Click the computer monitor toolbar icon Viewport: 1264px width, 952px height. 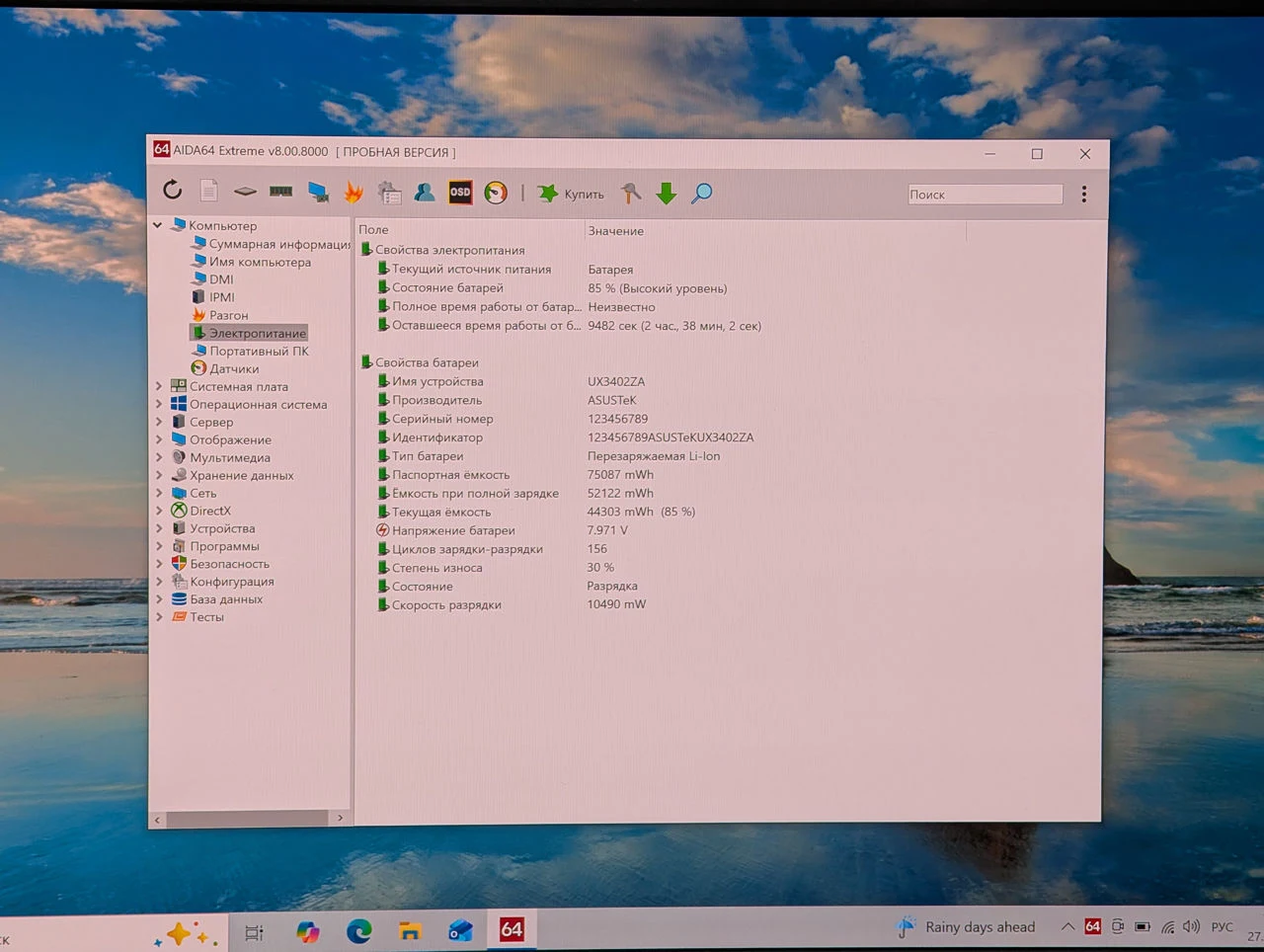pyautogui.click(x=318, y=193)
